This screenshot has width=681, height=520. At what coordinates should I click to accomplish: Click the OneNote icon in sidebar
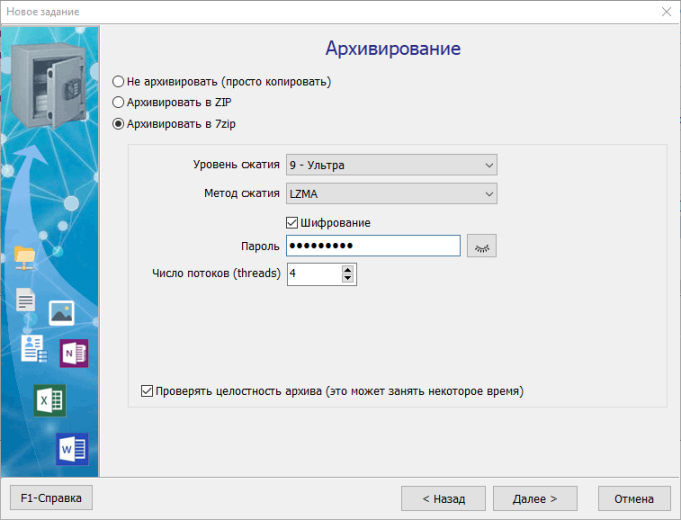click(x=74, y=353)
